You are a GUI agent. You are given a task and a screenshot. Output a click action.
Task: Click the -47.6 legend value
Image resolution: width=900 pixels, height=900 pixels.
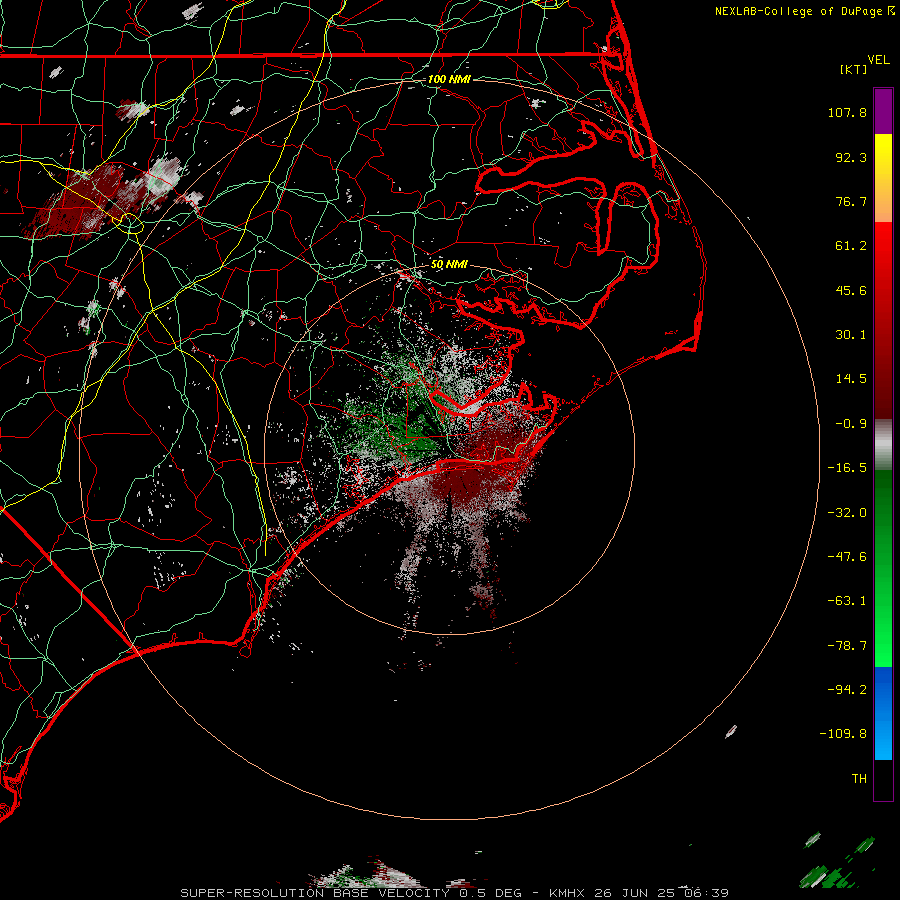(847, 557)
